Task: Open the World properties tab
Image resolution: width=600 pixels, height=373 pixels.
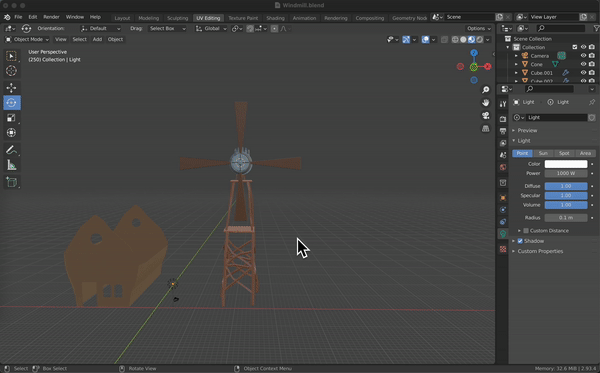Action: pyautogui.click(x=503, y=167)
